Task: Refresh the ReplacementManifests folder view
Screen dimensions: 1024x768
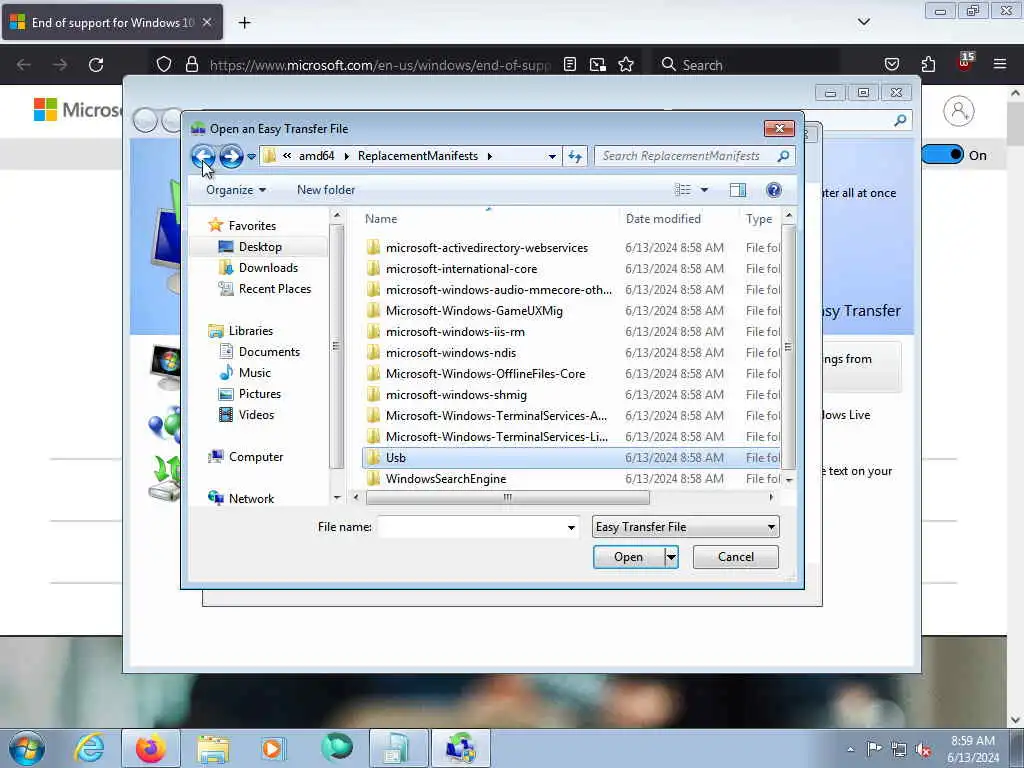Action: pyautogui.click(x=575, y=156)
